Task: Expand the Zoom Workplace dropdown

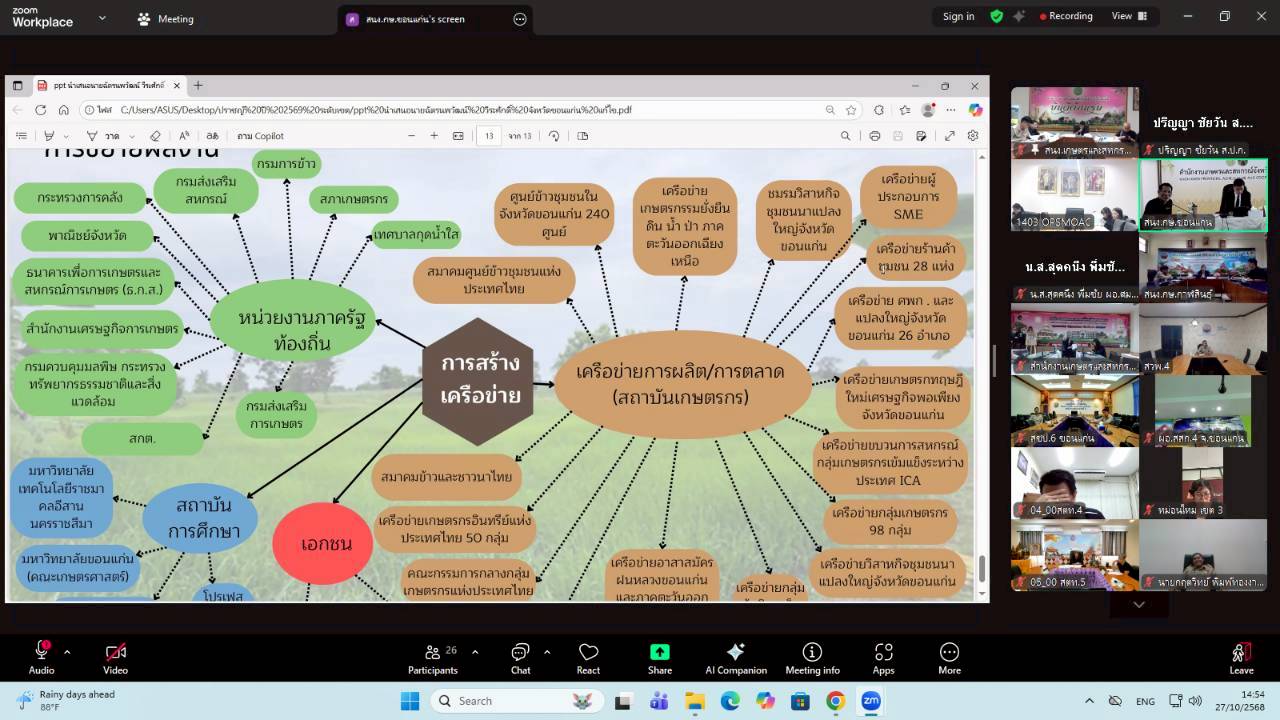Action: [x=102, y=18]
